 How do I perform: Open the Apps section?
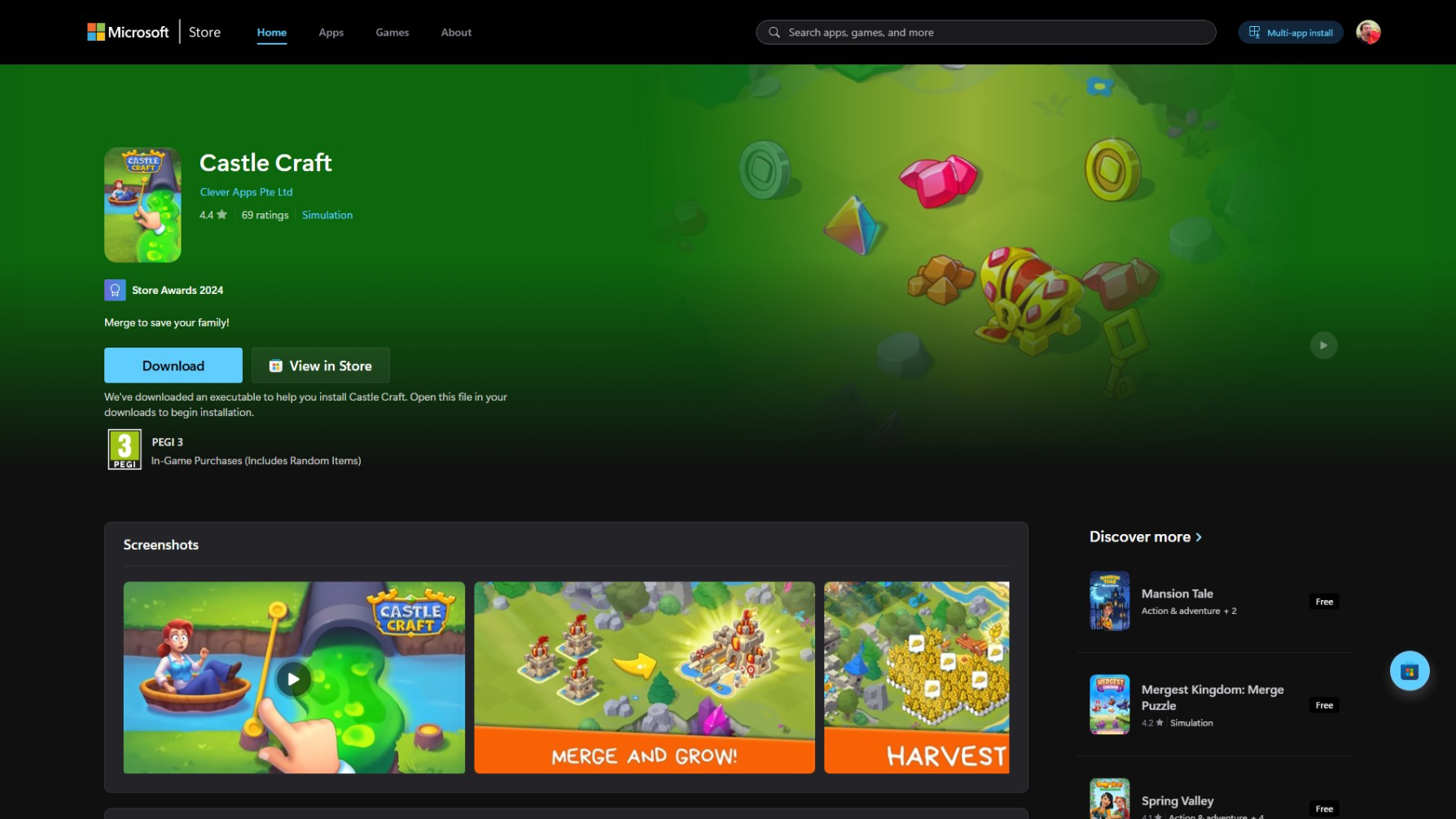point(331,33)
